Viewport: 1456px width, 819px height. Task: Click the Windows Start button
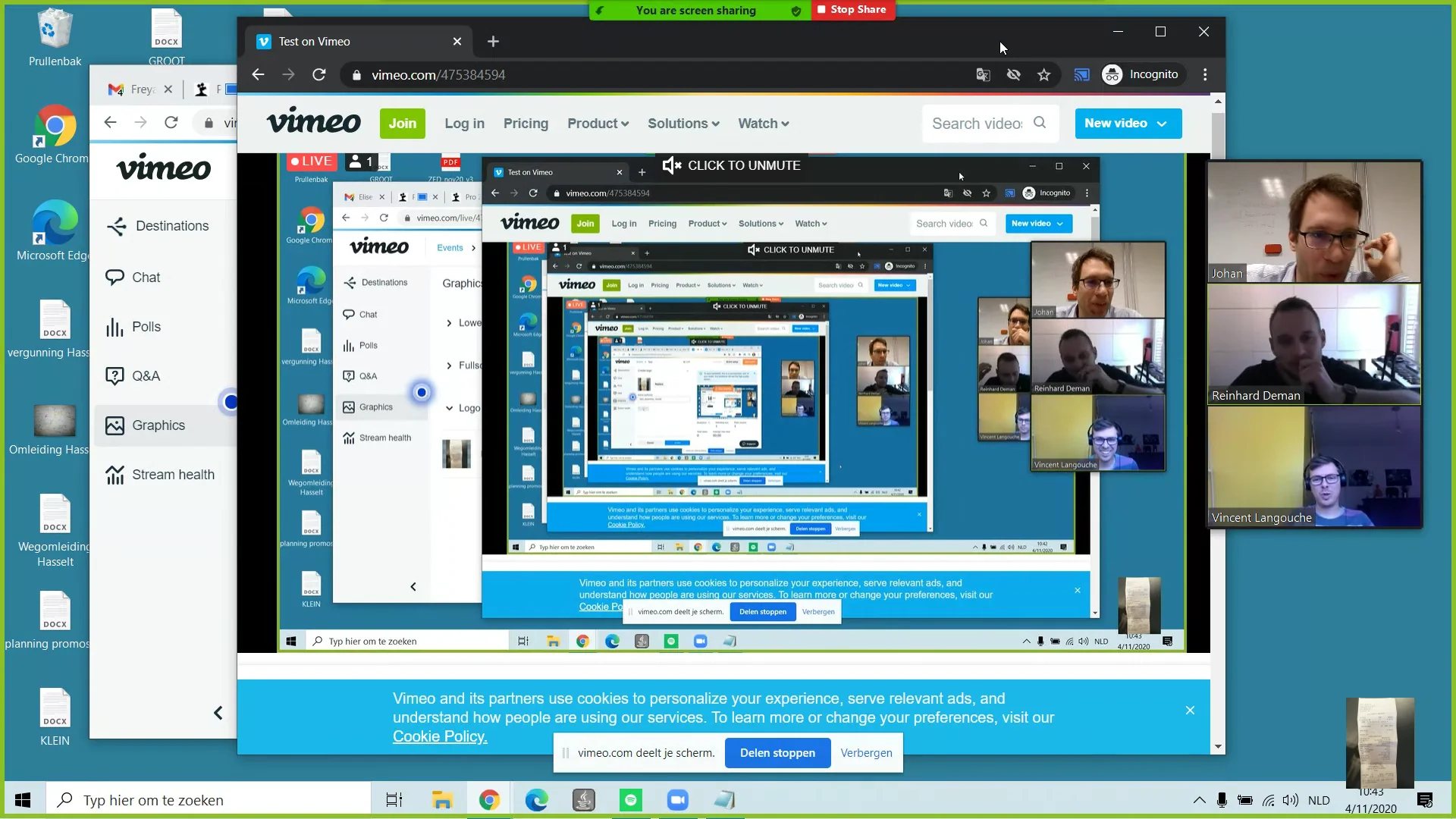[23, 800]
